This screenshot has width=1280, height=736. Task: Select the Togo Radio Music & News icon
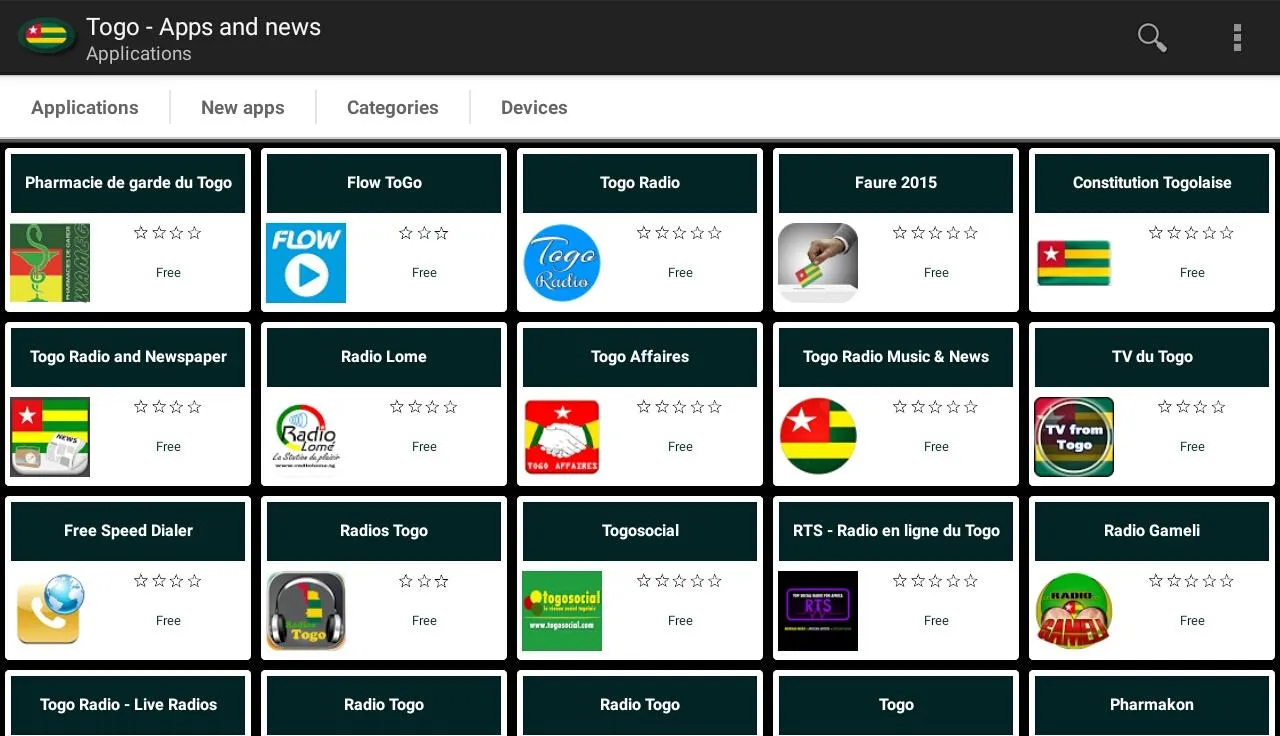(x=818, y=437)
